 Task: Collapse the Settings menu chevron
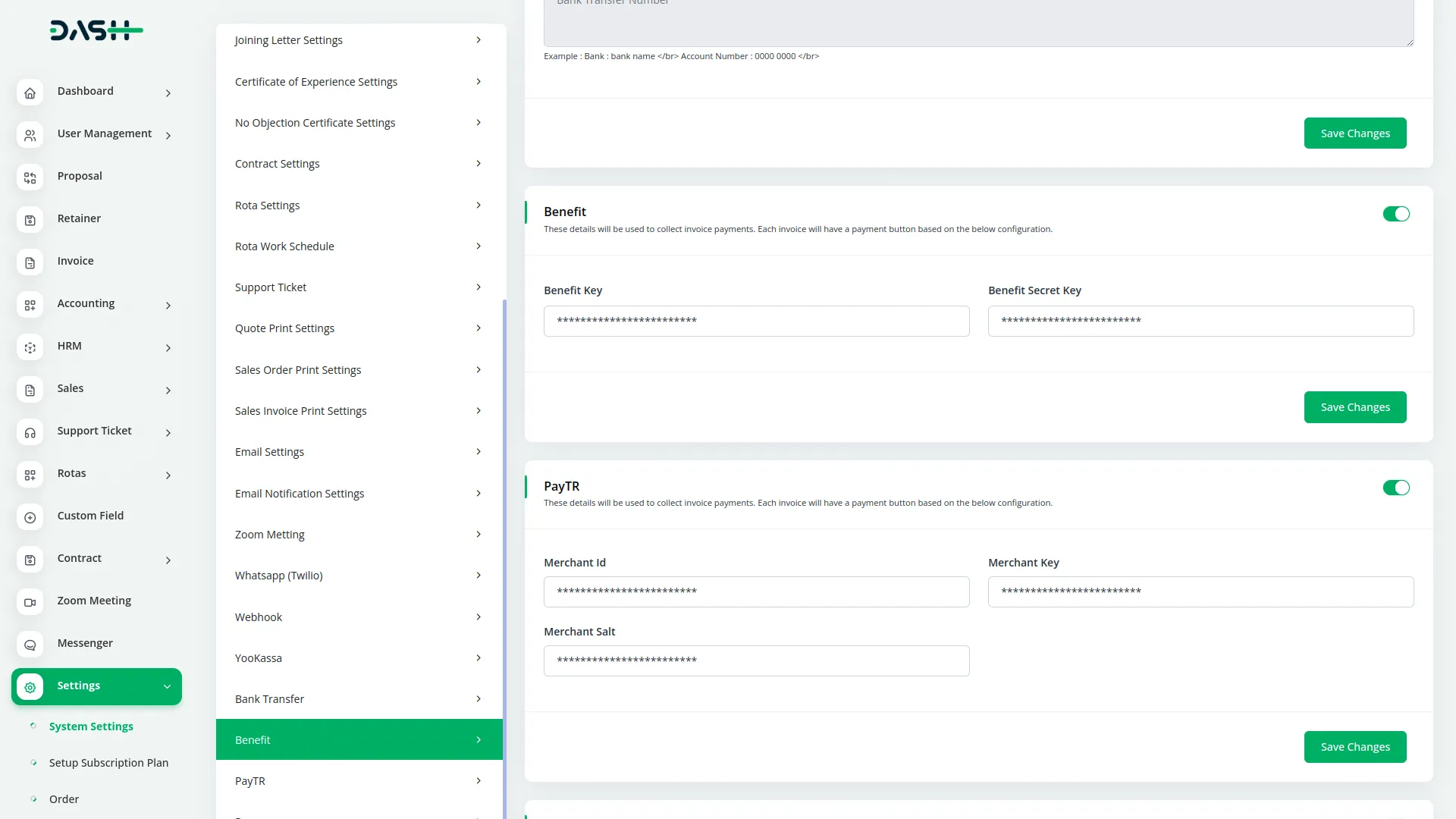click(x=167, y=686)
